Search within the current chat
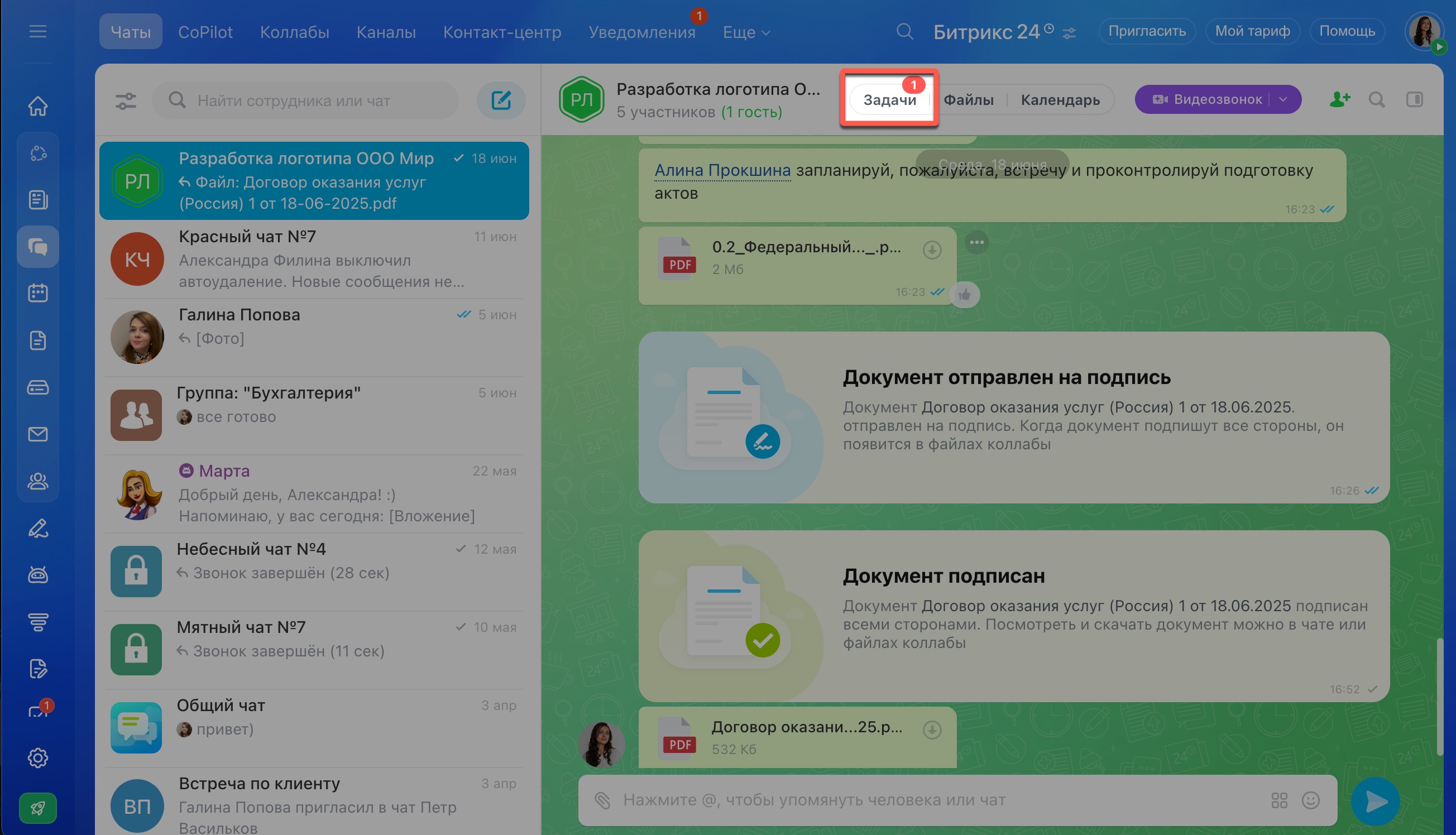1456x835 pixels. click(1377, 99)
